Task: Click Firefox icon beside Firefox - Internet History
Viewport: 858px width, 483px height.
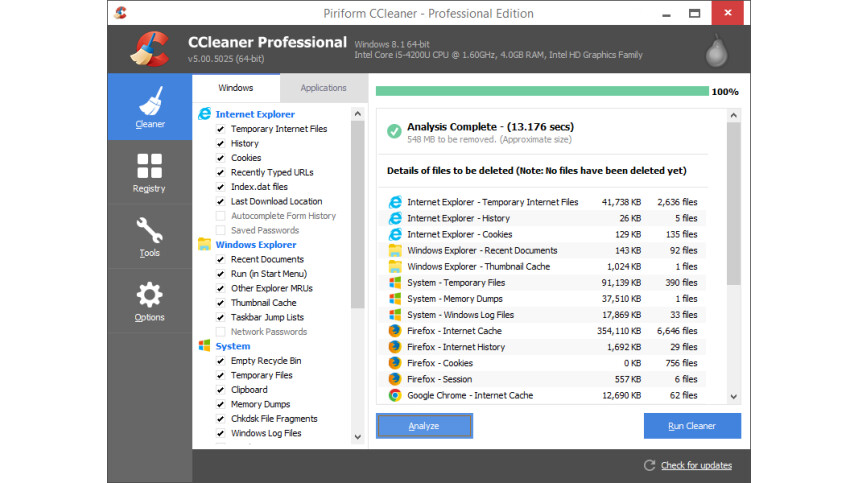Action: pos(395,347)
